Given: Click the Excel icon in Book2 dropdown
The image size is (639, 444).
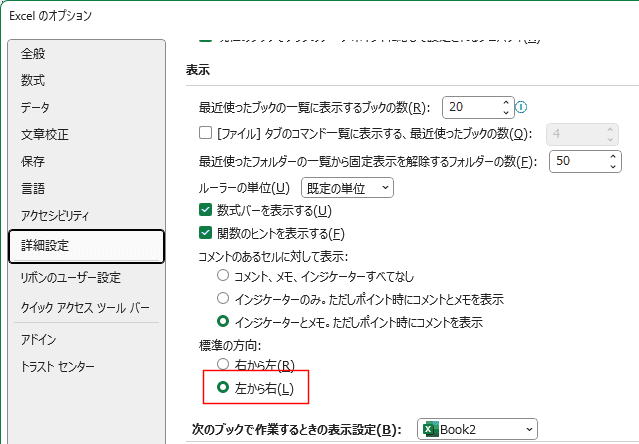Looking at the screenshot, I should click(430, 429).
